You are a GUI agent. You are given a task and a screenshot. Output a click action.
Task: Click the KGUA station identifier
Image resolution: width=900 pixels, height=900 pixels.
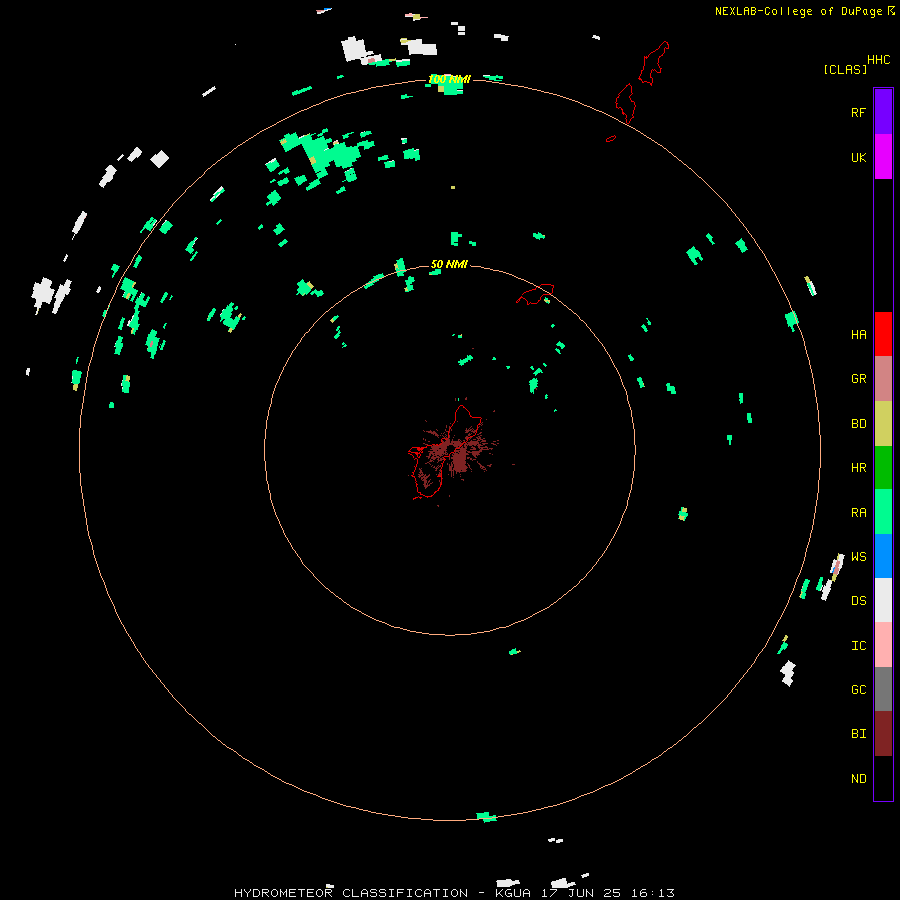513,893
